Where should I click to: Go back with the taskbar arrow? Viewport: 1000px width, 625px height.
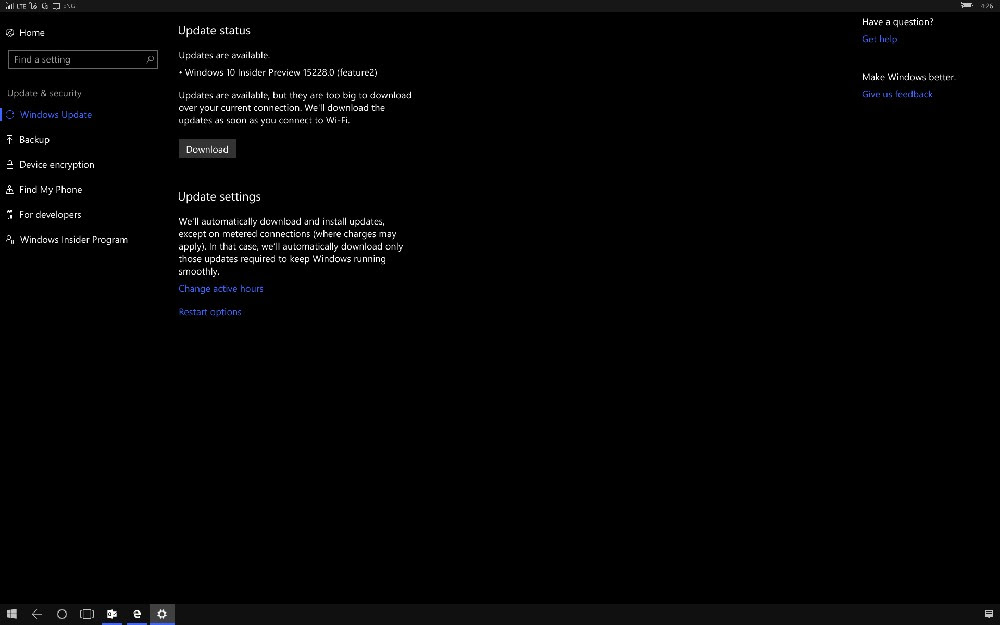pos(37,614)
